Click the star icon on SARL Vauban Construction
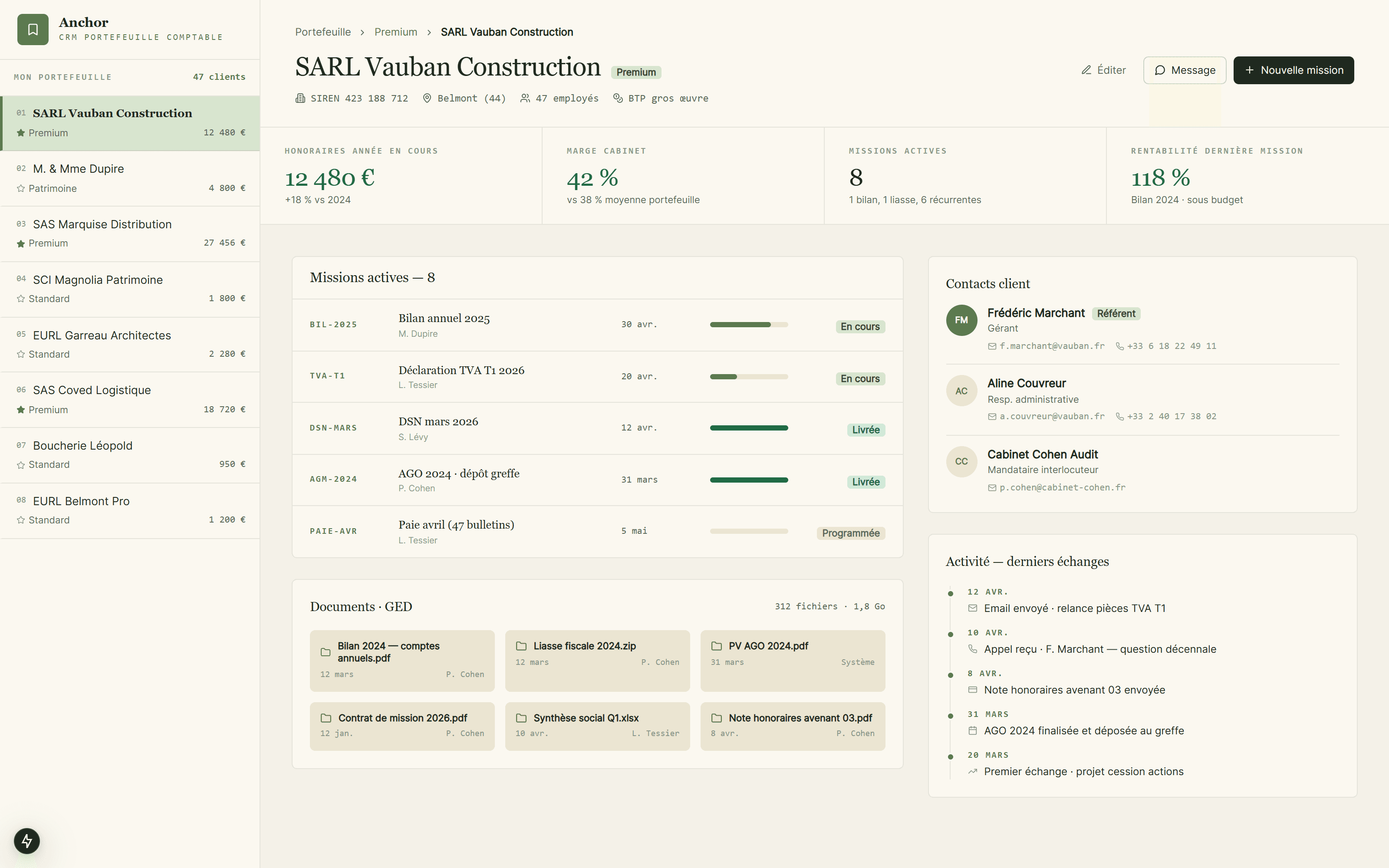This screenshot has width=1389, height=868. 21,133
